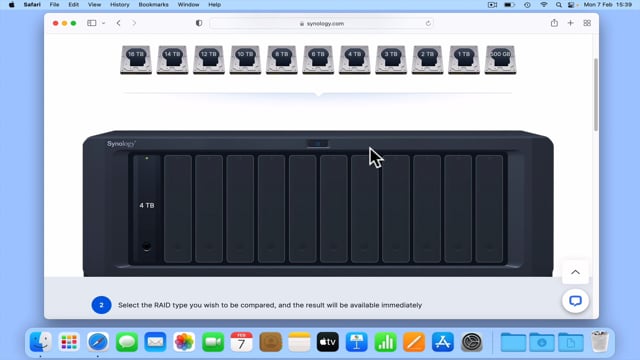Open Spotlight search magnifier
The width and height of the screenshot is (640, 360).
point(558,4)
